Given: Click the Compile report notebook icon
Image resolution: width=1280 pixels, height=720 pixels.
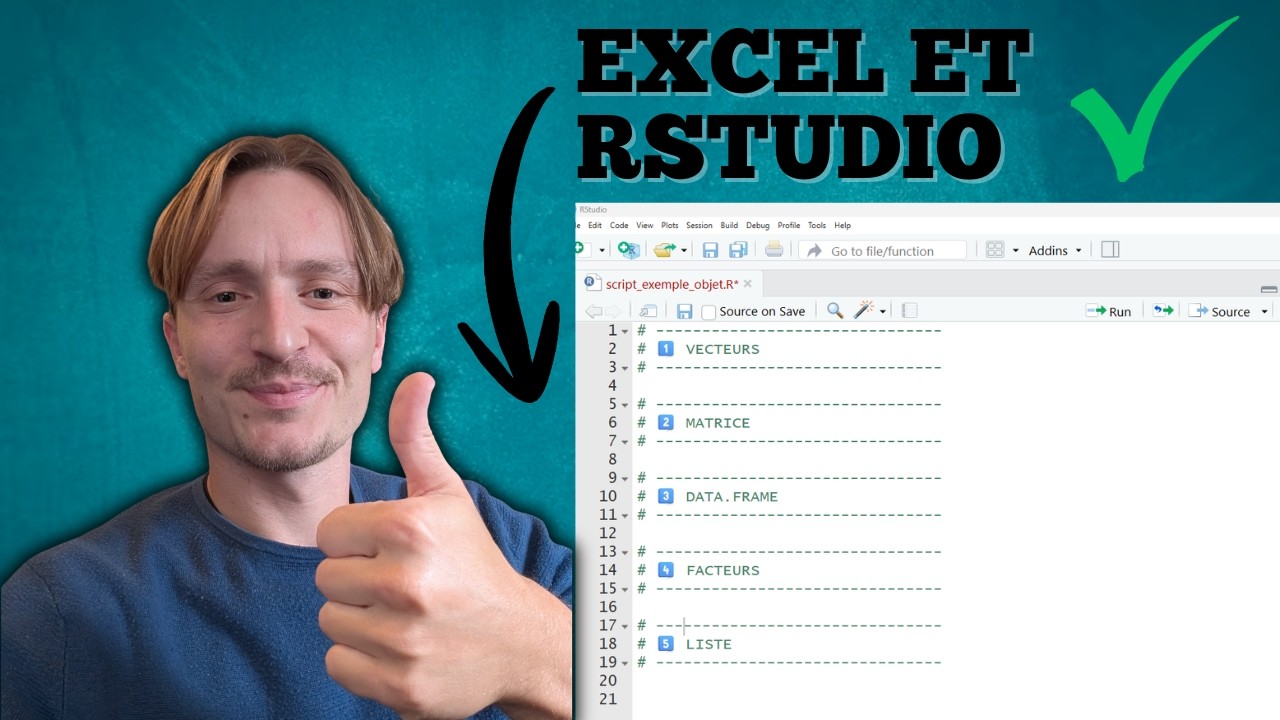Looking at the screenshot, I should point(909,311).
